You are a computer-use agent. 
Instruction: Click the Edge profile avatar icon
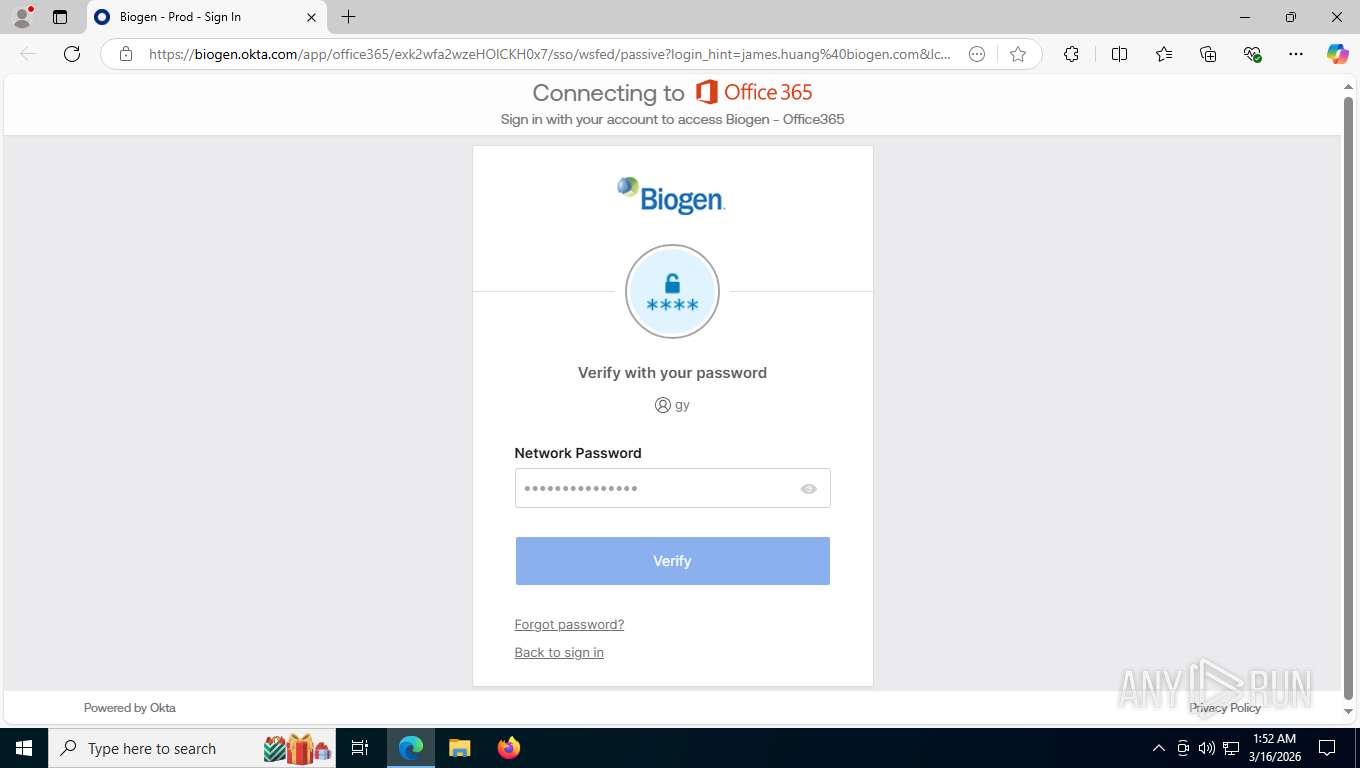click(22, 17)
